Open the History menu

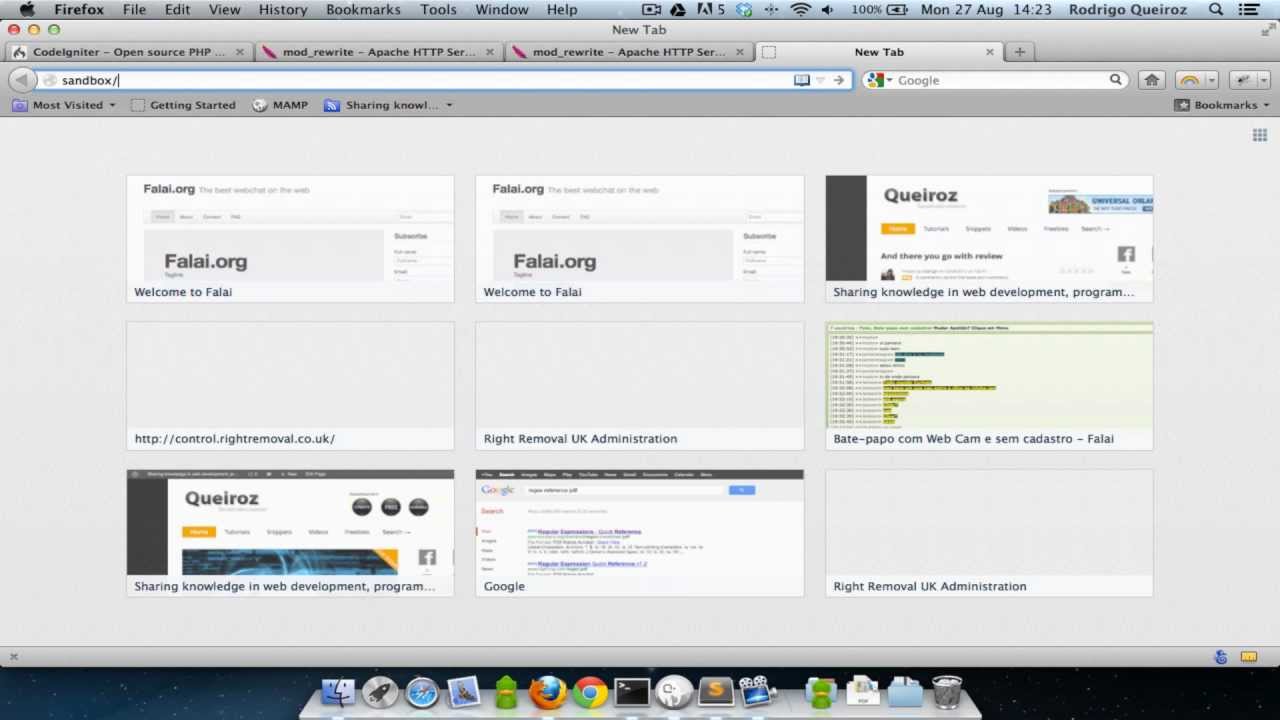pos(283,9)
